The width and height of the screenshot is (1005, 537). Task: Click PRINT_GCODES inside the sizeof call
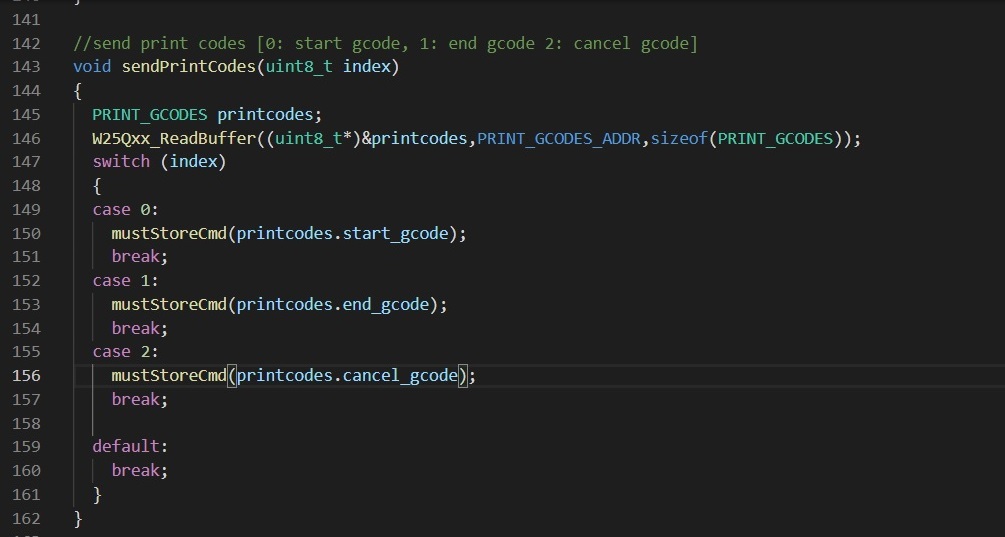[x=775, y=138]
